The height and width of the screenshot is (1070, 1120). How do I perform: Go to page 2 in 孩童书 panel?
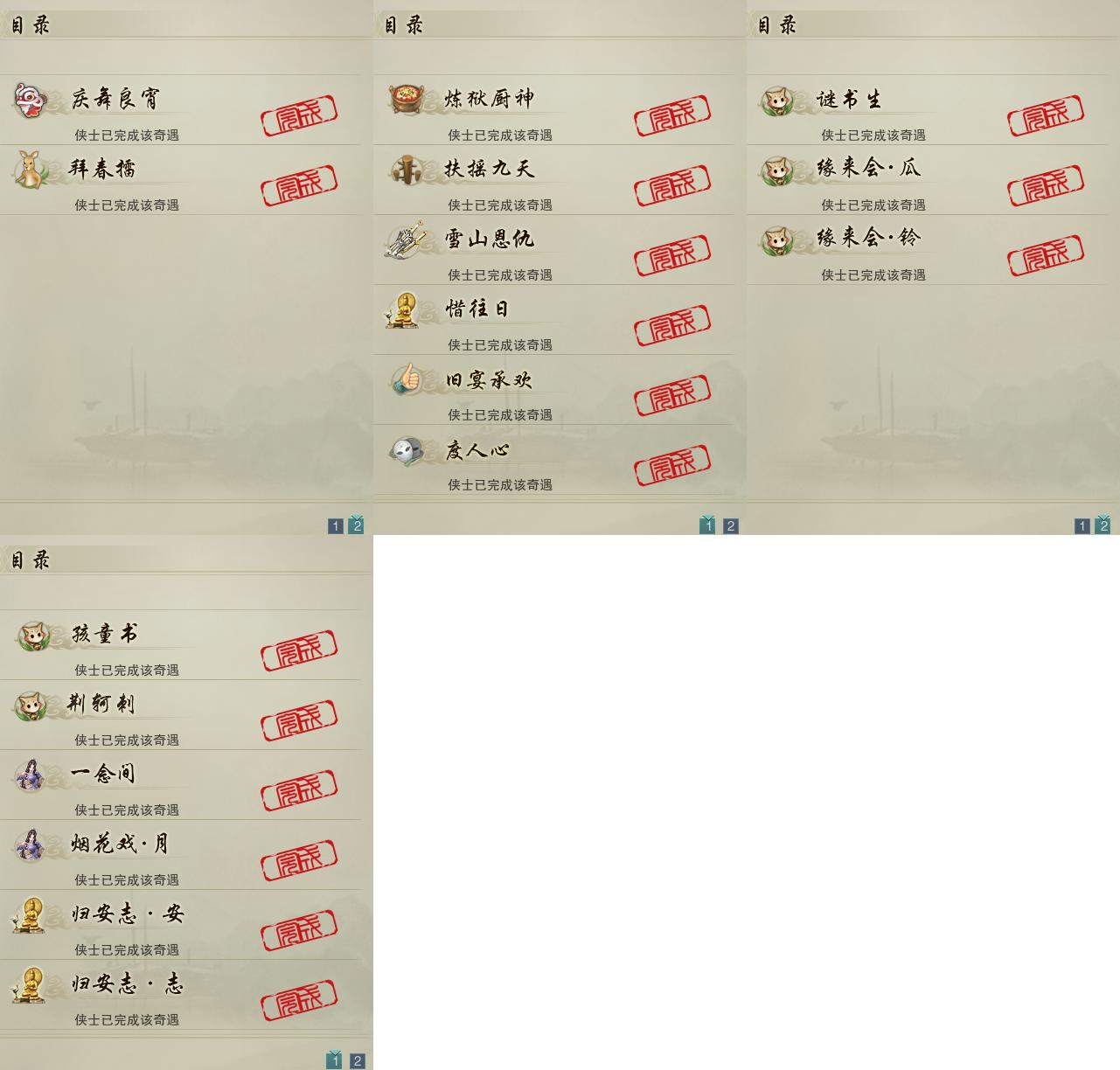(x=357, y=1060)
